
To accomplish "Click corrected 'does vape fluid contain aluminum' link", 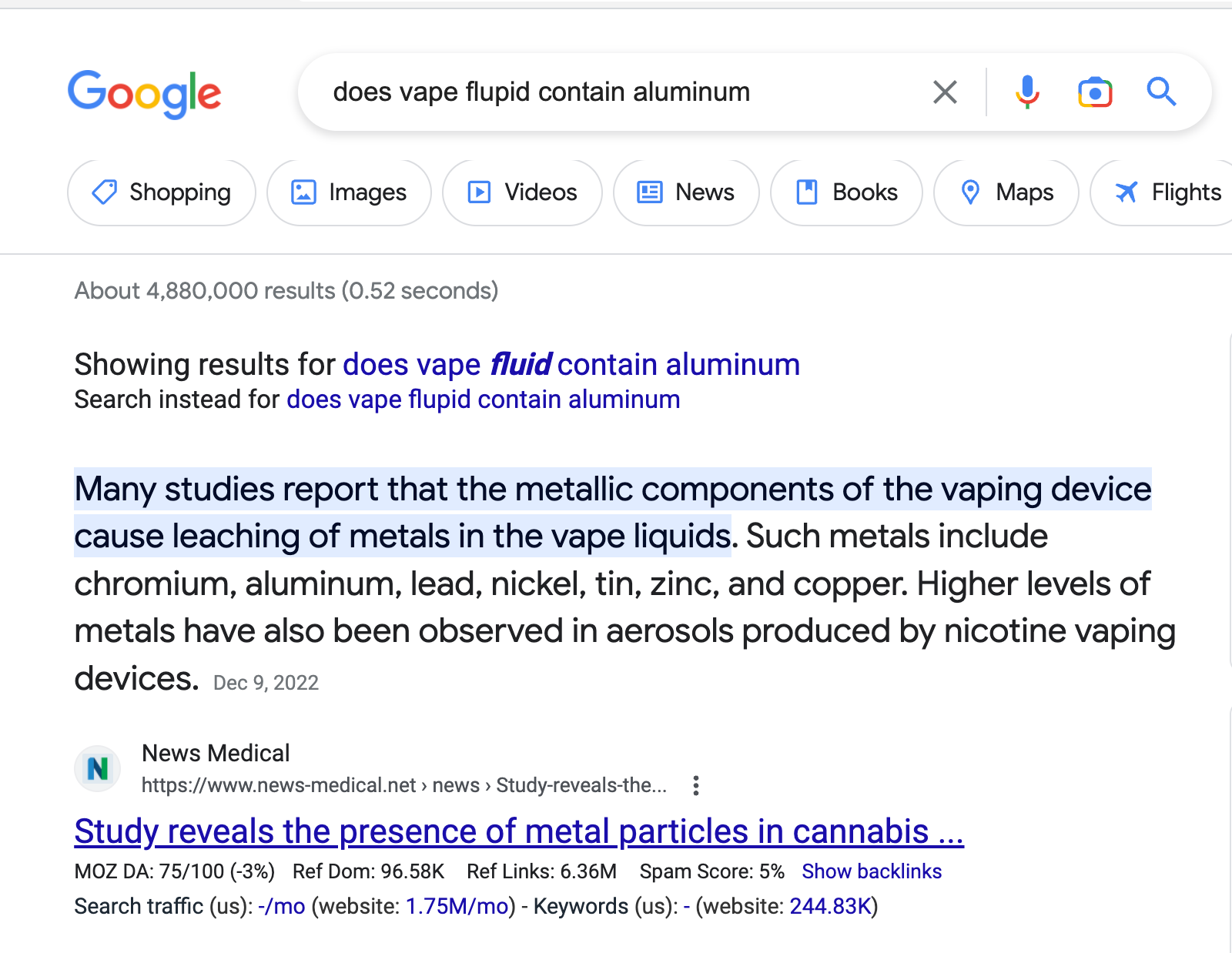I will tap(571, 365).
